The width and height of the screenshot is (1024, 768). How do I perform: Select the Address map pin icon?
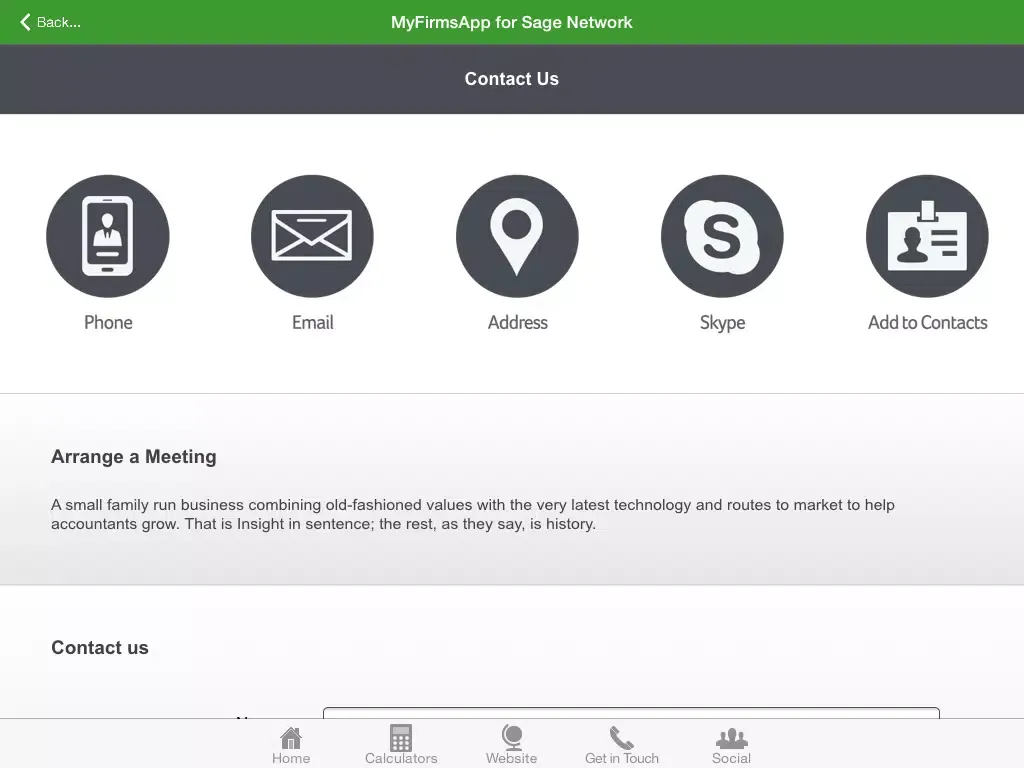517,236
